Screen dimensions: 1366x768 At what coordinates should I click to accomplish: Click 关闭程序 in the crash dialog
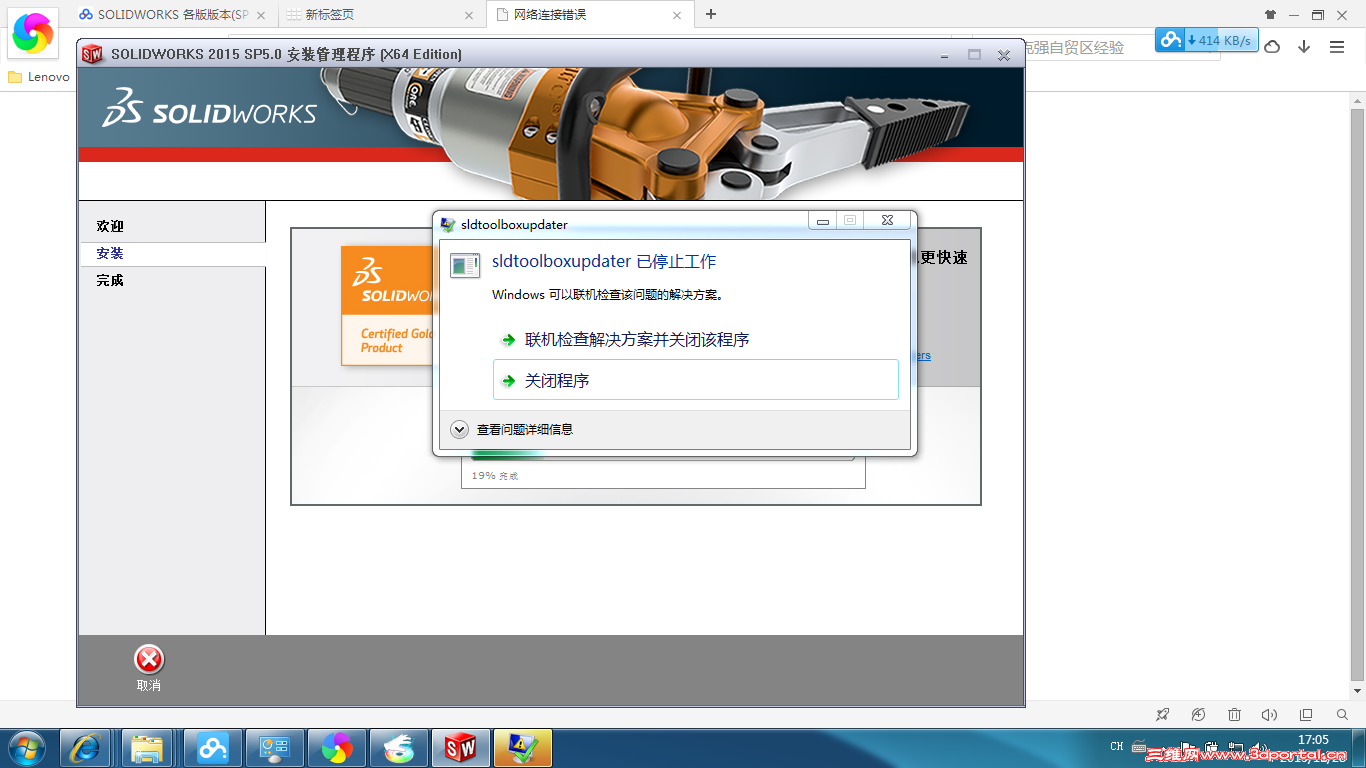(696, 380)
